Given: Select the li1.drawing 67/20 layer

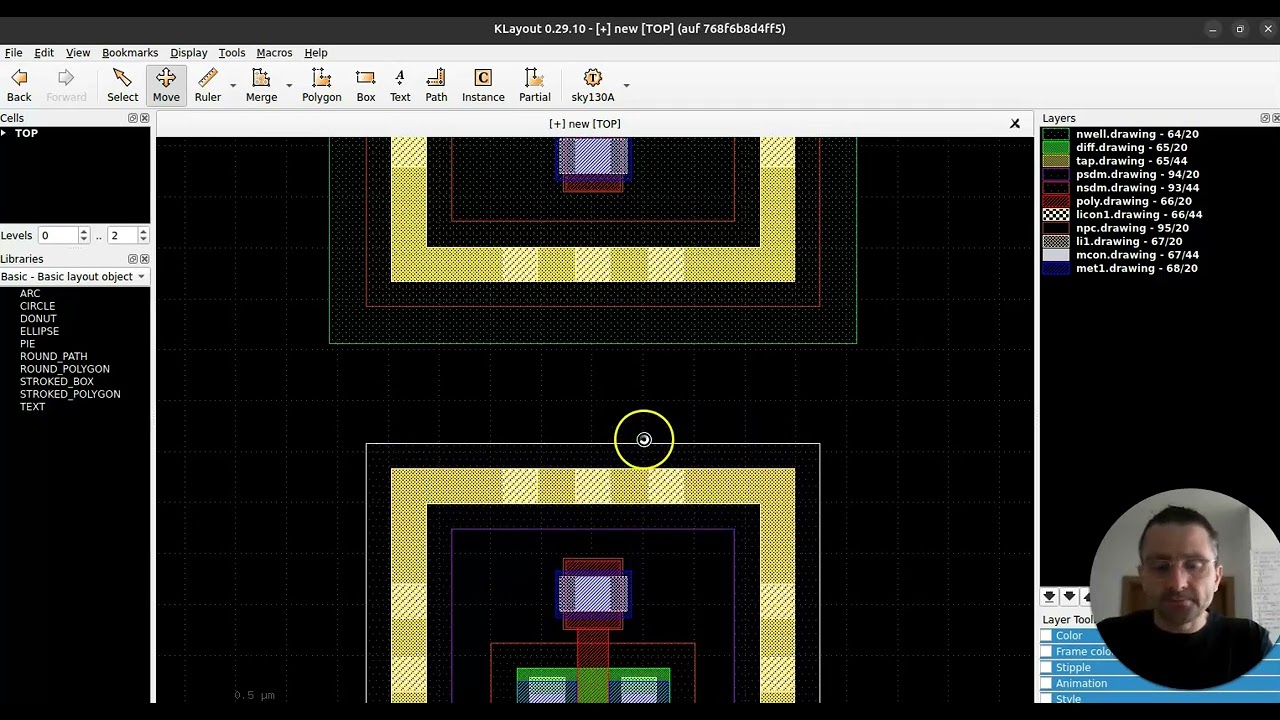Looking at the screenshot, I should pos(1129,241).
